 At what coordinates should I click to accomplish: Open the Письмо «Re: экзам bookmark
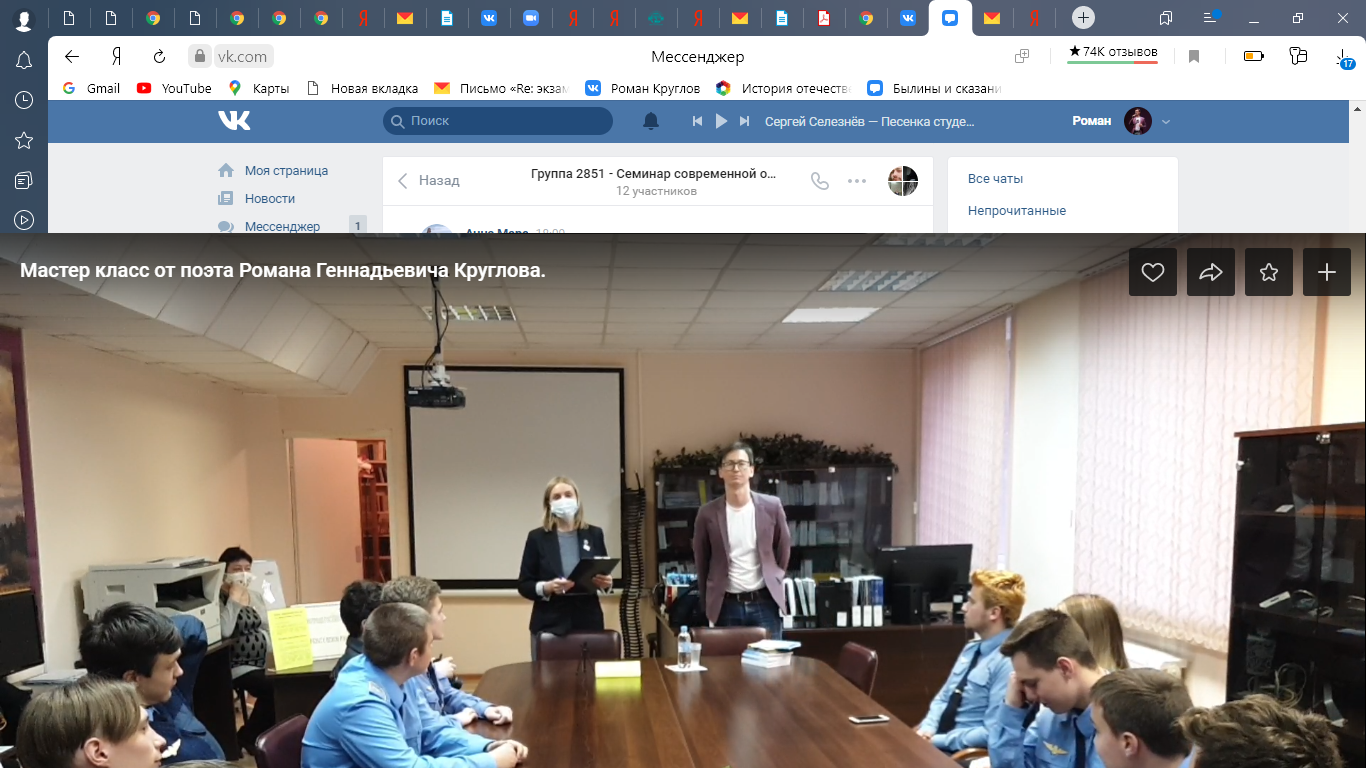point(501,88)
